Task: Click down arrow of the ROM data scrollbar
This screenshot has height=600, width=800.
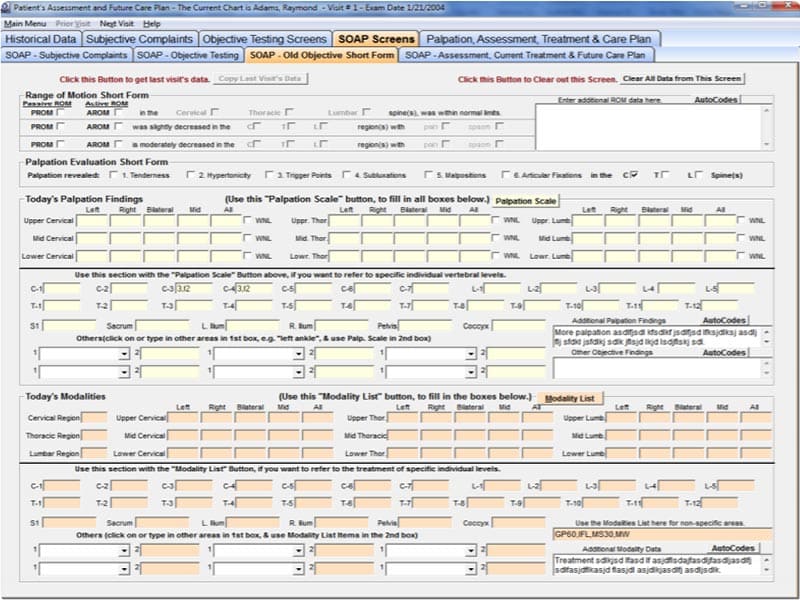Action: 767,144
